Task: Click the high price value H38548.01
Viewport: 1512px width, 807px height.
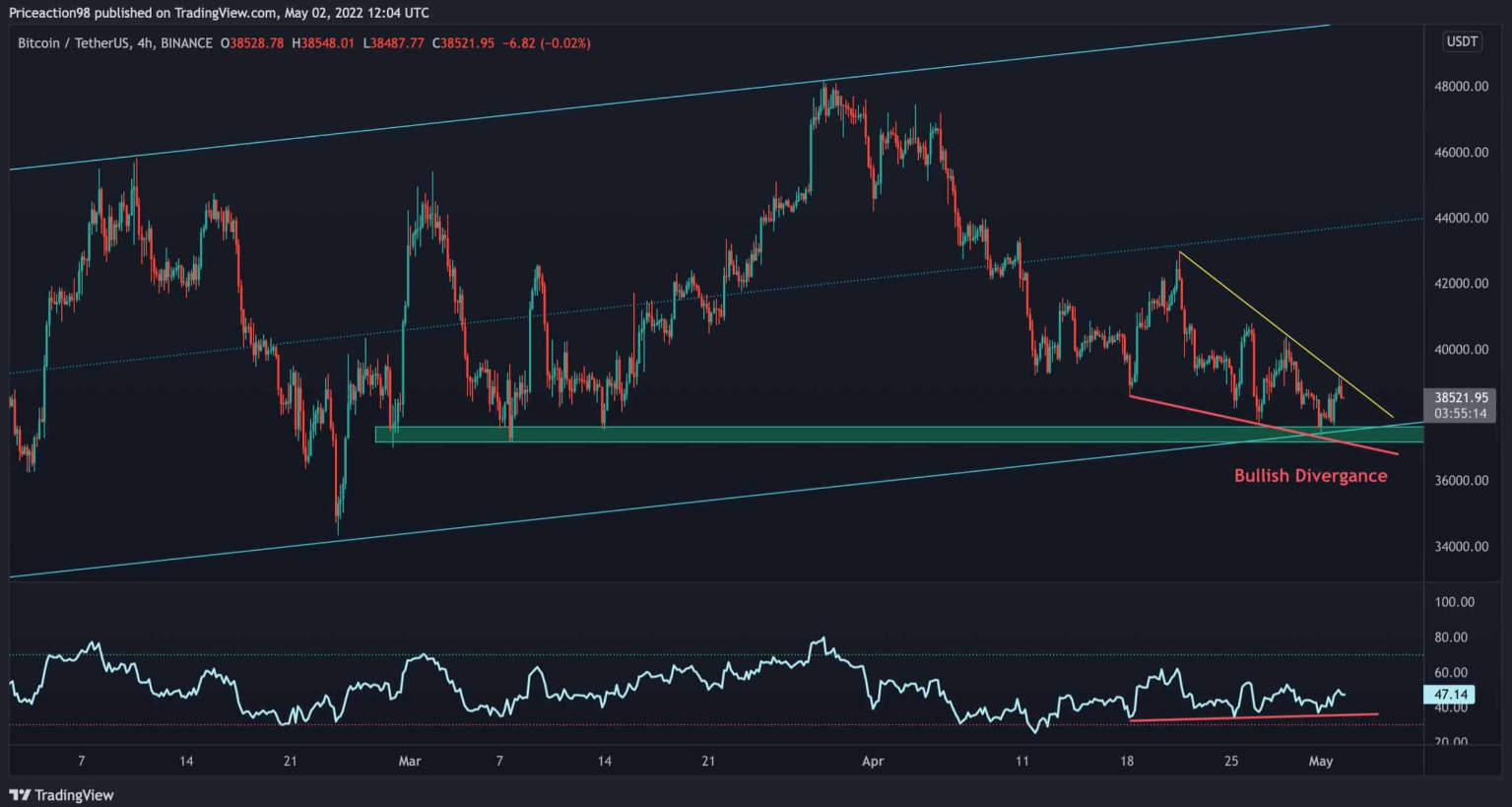Action: 323,43
